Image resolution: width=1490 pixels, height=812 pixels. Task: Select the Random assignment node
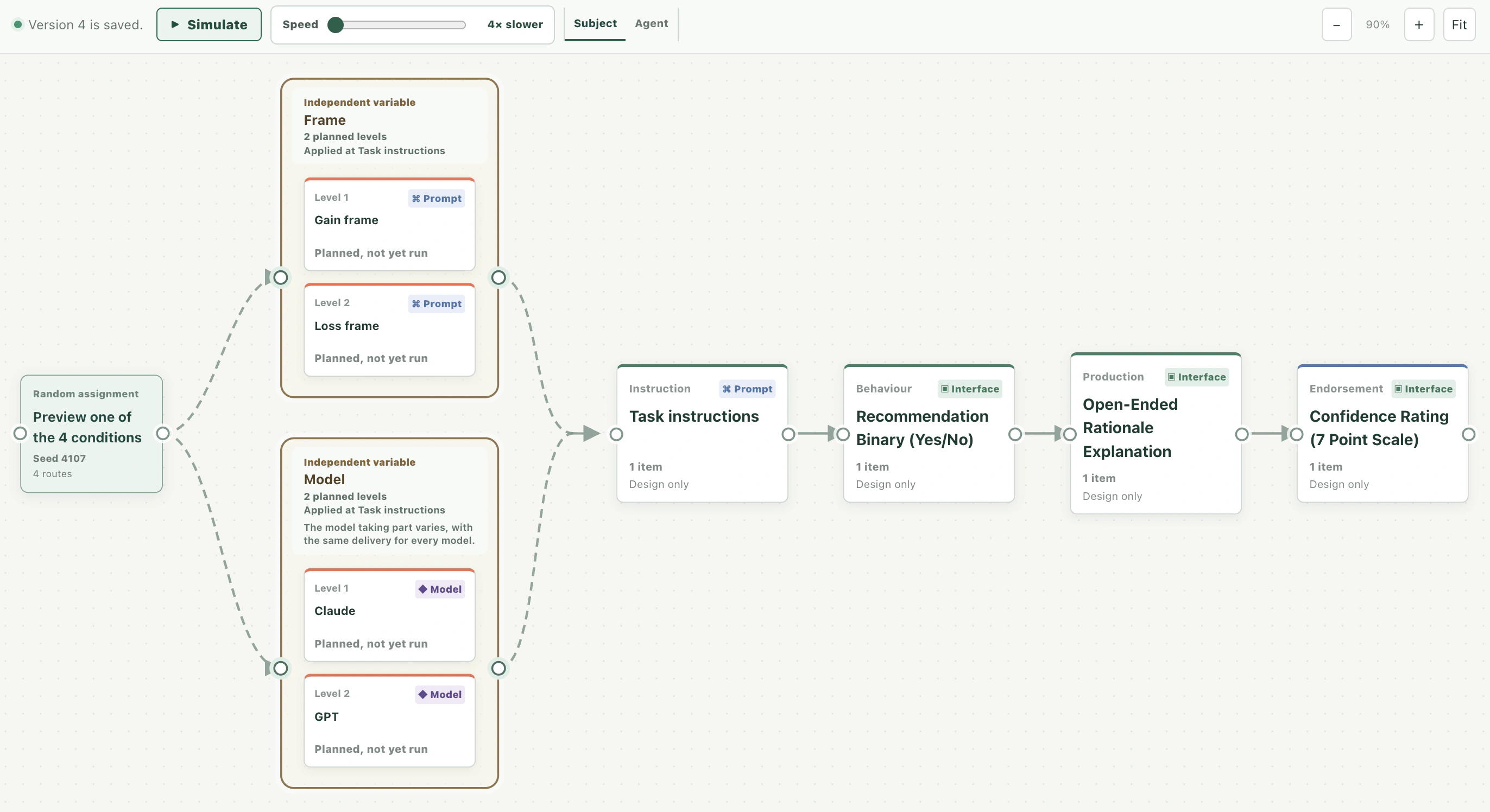pyautogui.click(x=91, y=434)
